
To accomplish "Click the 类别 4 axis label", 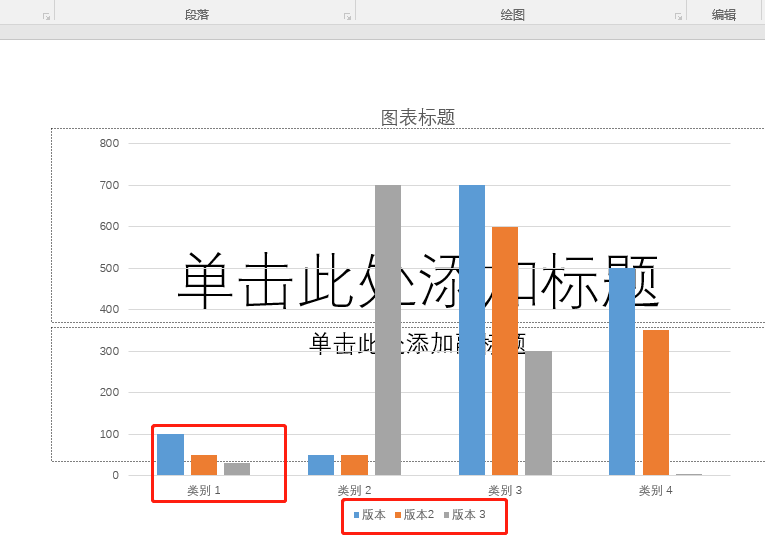I will click(655, 490).
